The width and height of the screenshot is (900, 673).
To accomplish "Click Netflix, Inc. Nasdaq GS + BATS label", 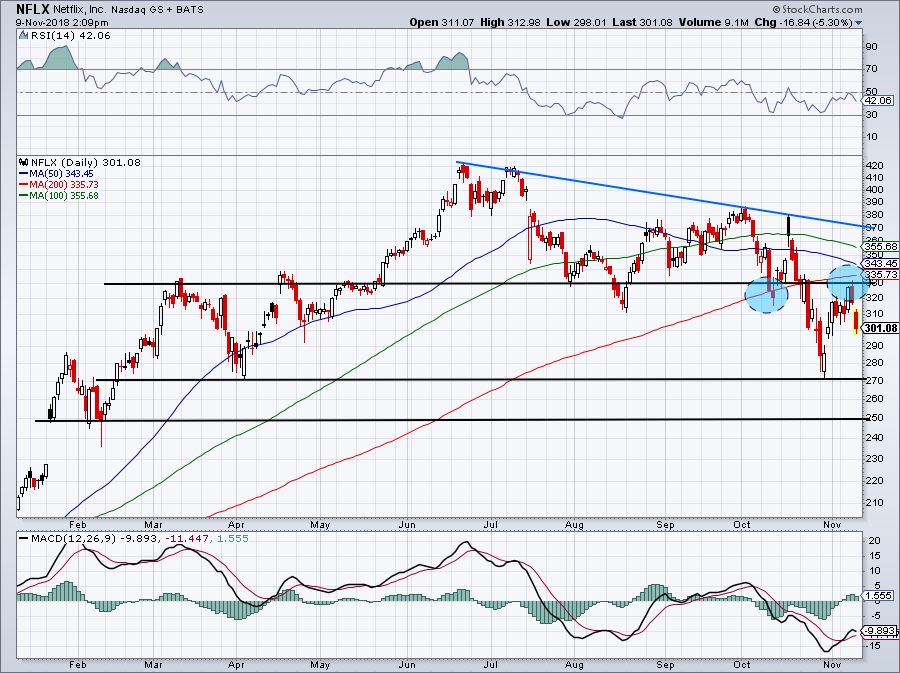I will coord(128,10).
